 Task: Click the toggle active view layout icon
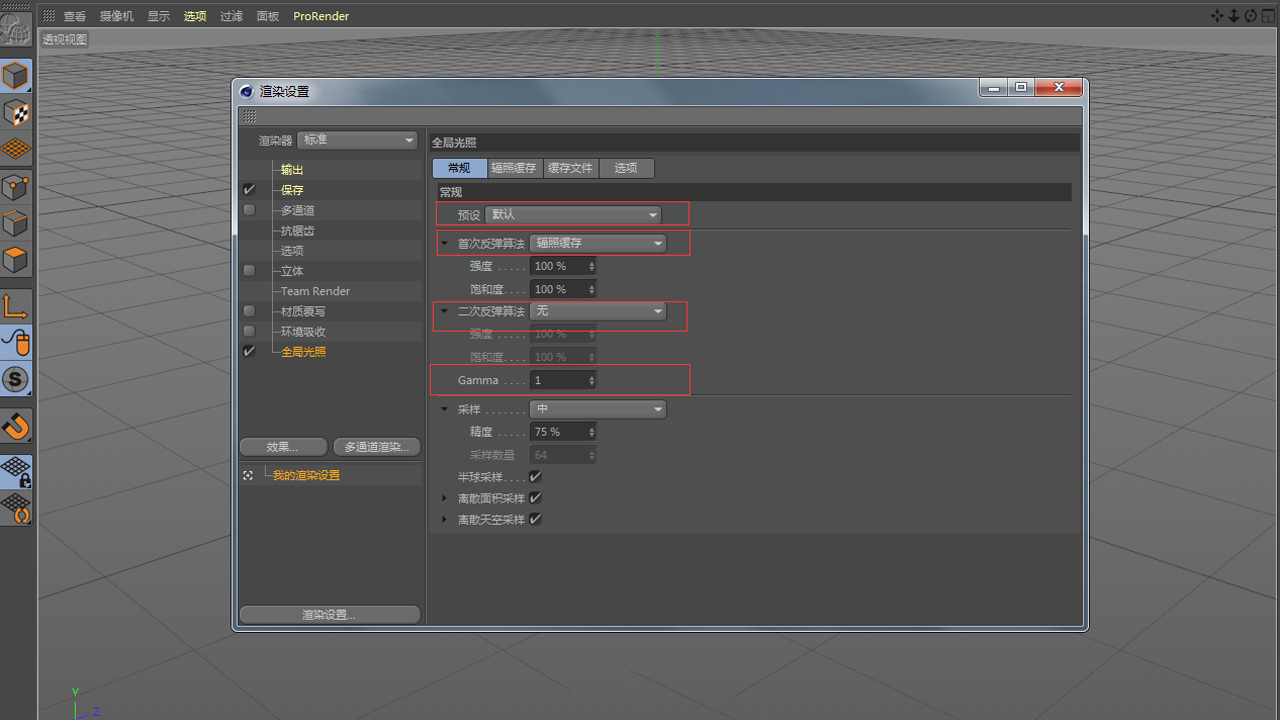1267,15
